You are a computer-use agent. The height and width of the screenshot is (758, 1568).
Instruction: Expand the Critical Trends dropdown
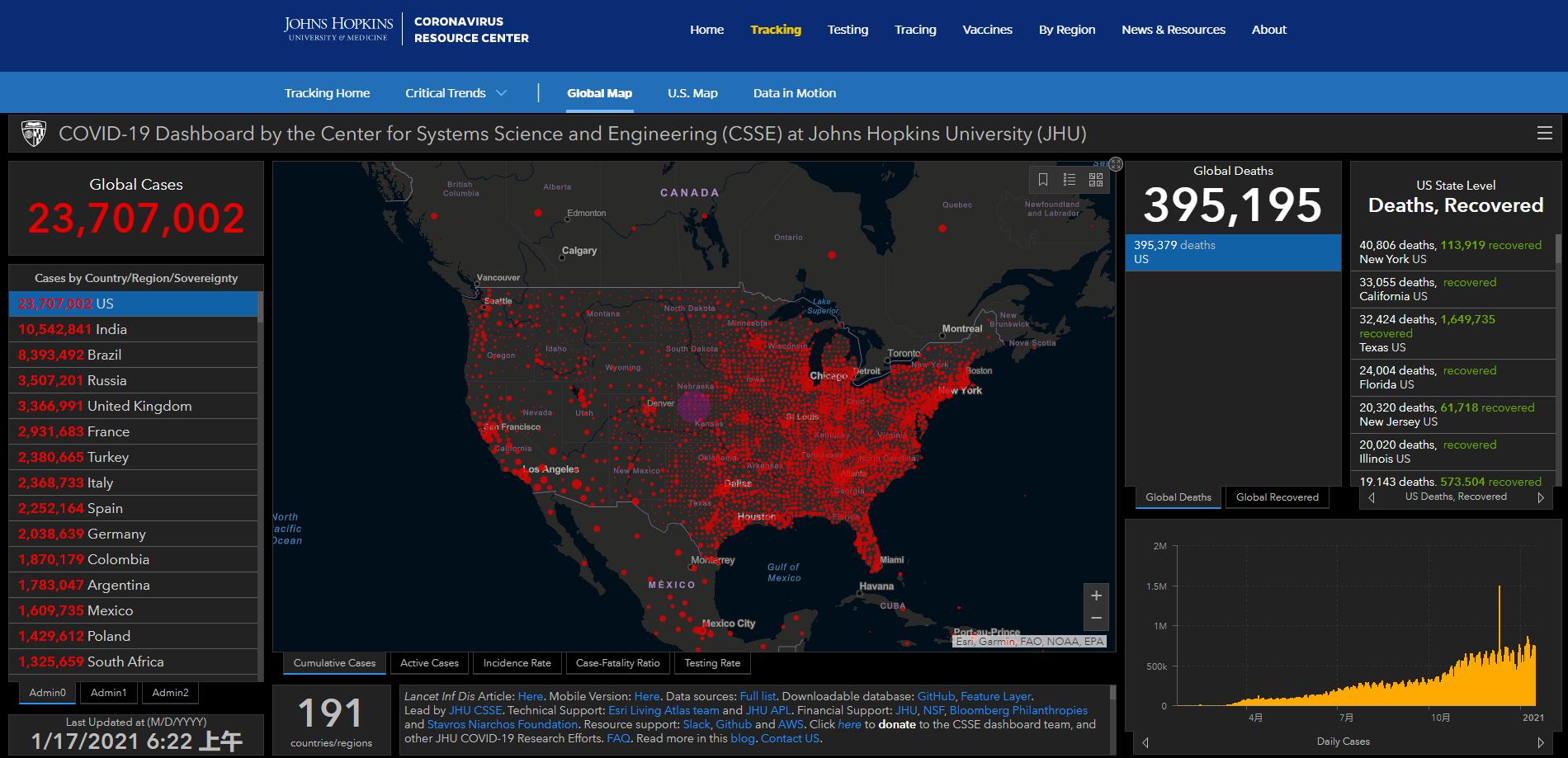click(456, 93)
